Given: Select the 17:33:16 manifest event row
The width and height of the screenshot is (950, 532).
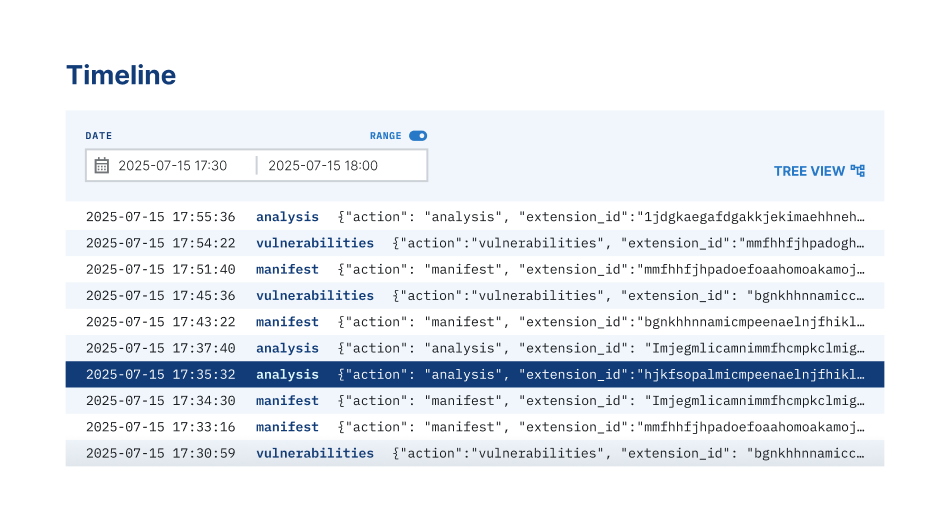Looking at the screenshot, I should pos(475,427).
